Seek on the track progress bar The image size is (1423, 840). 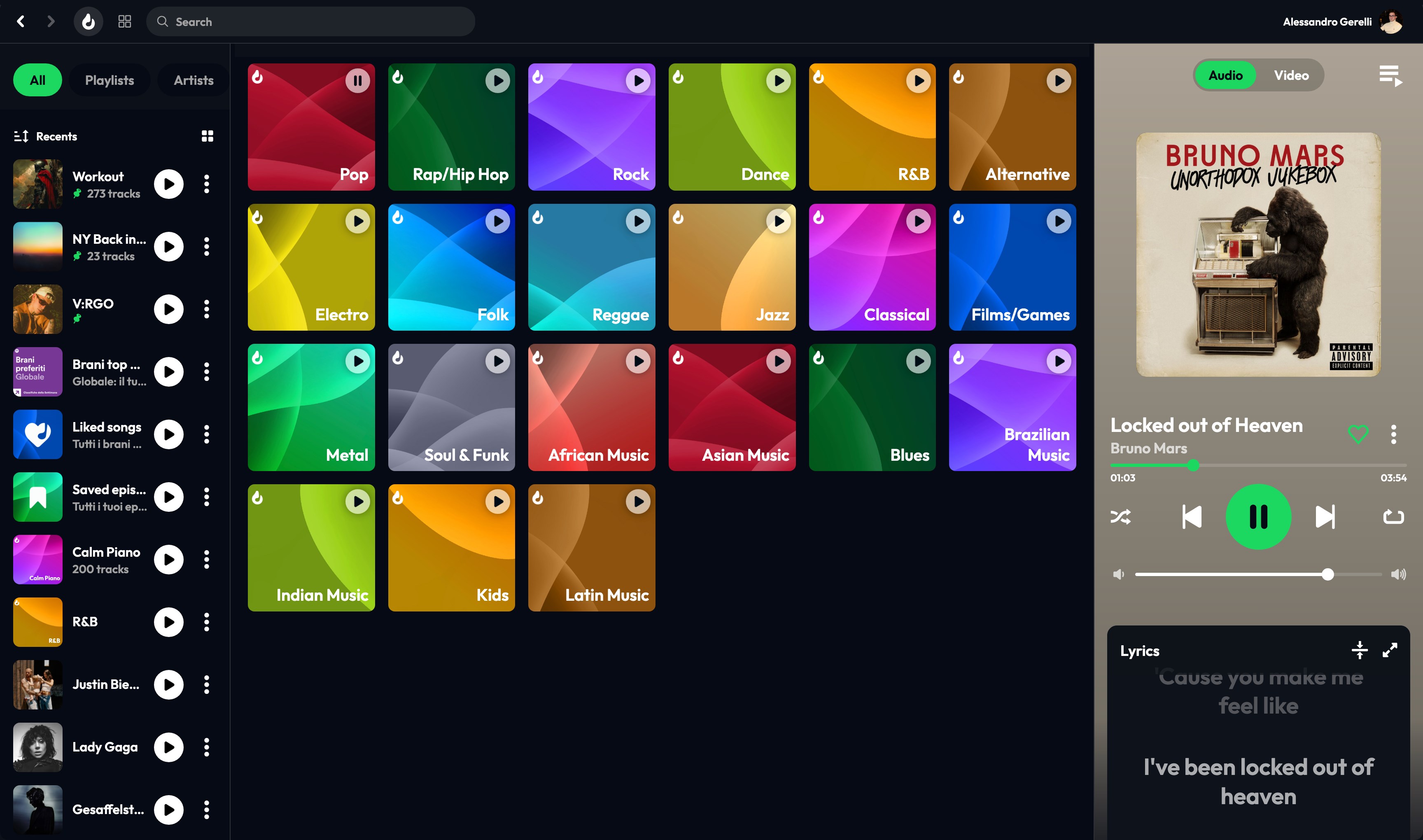[x=1258, y=465]
